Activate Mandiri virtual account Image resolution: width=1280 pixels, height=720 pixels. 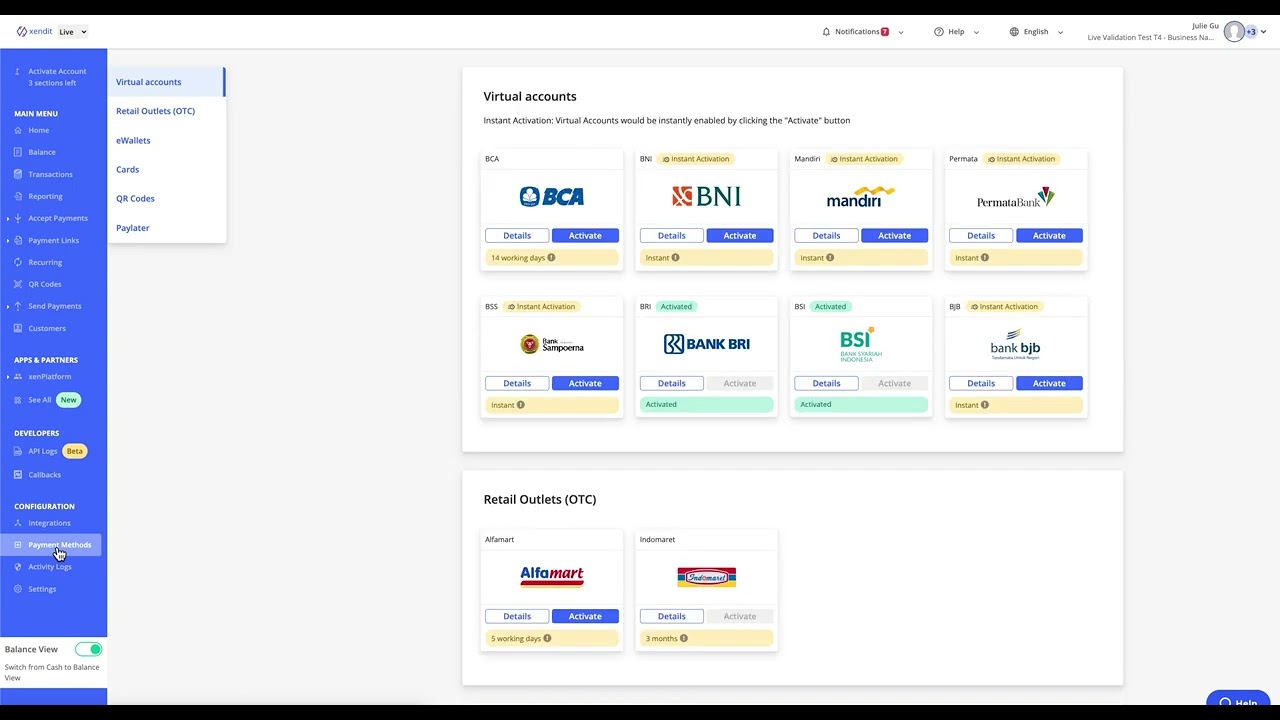point(894,235)
